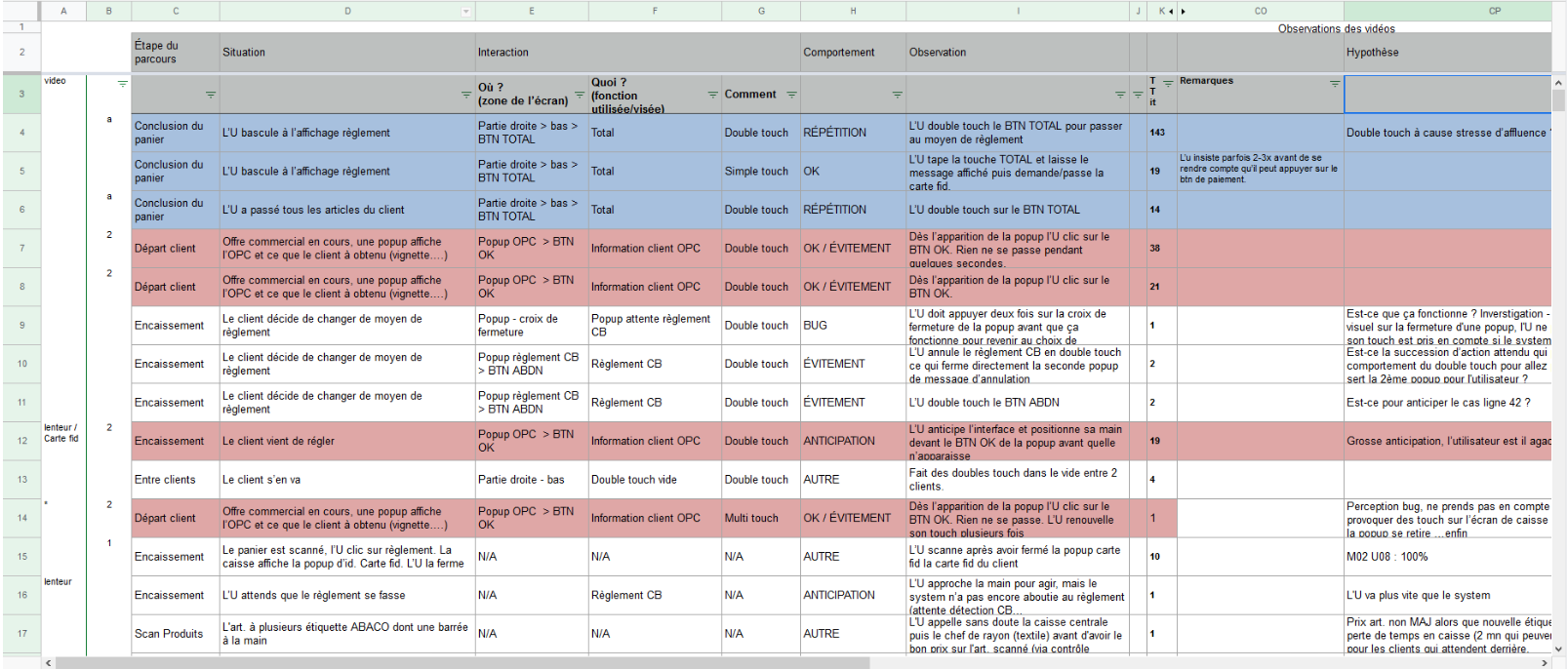Click the 'Le client s'en va' cell
The height and width of the screenshot is (669, 1568).
[347, 479]
